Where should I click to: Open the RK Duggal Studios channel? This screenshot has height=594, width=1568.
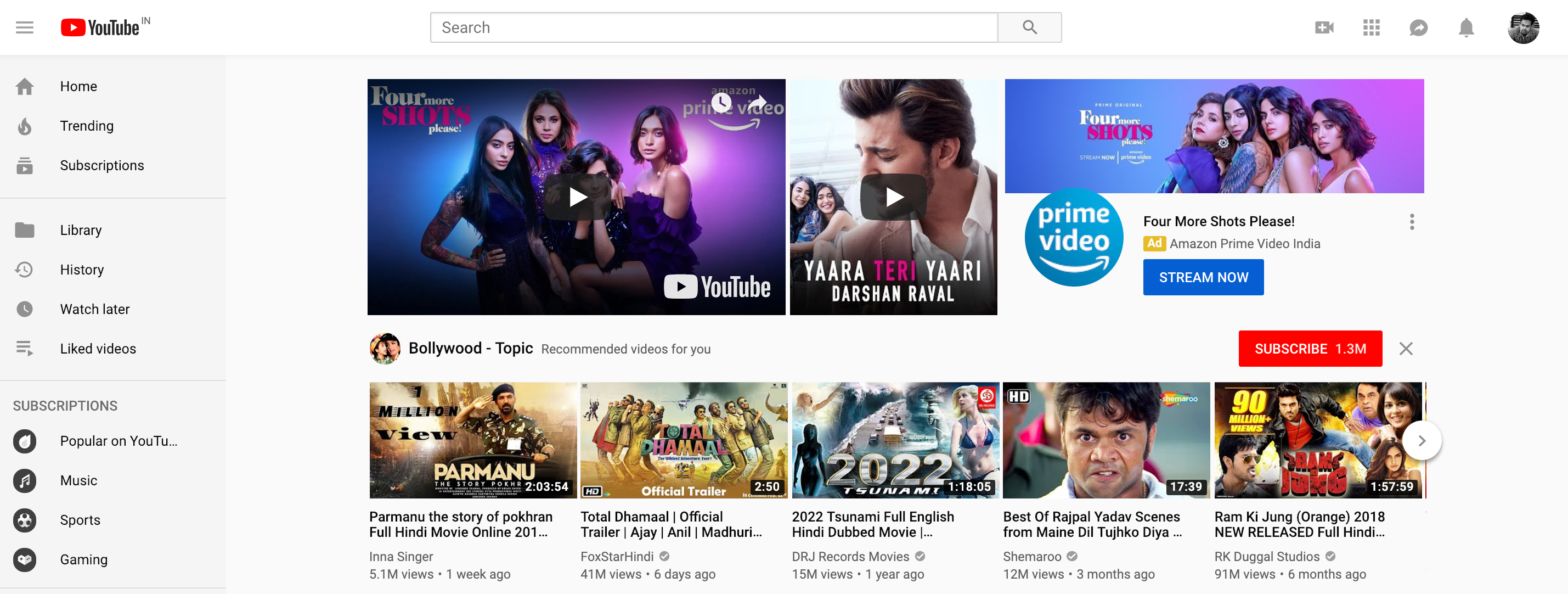click(x=1267, y=557)
